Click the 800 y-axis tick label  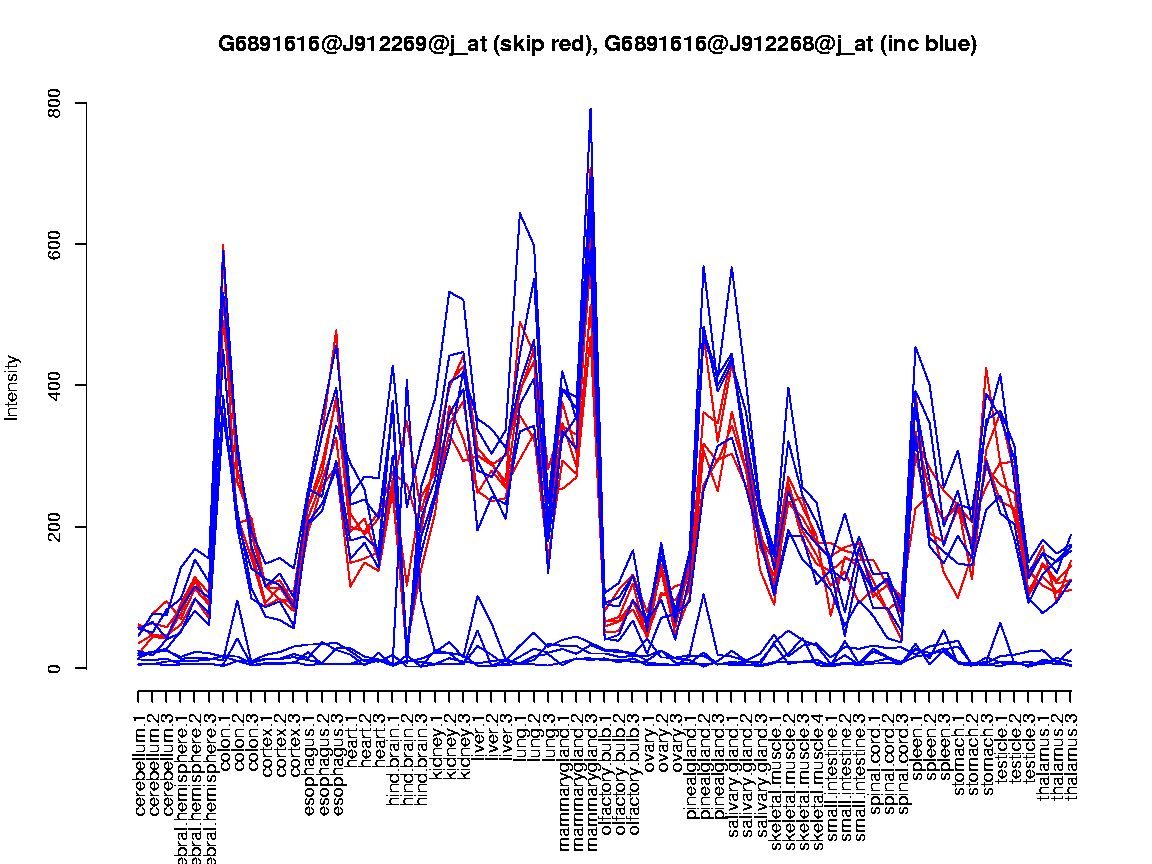55,103
